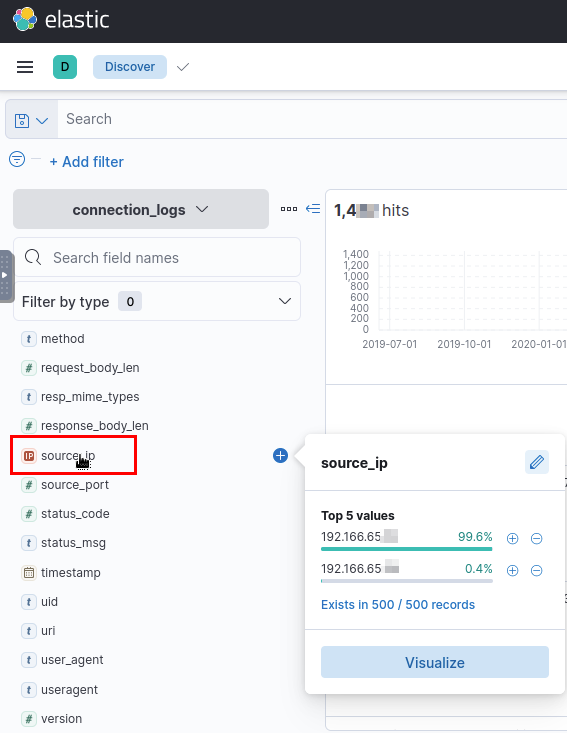Click the 99.6% value progress bar
The width and height of the screenshot is (567, 733).
tap(407, 549)
